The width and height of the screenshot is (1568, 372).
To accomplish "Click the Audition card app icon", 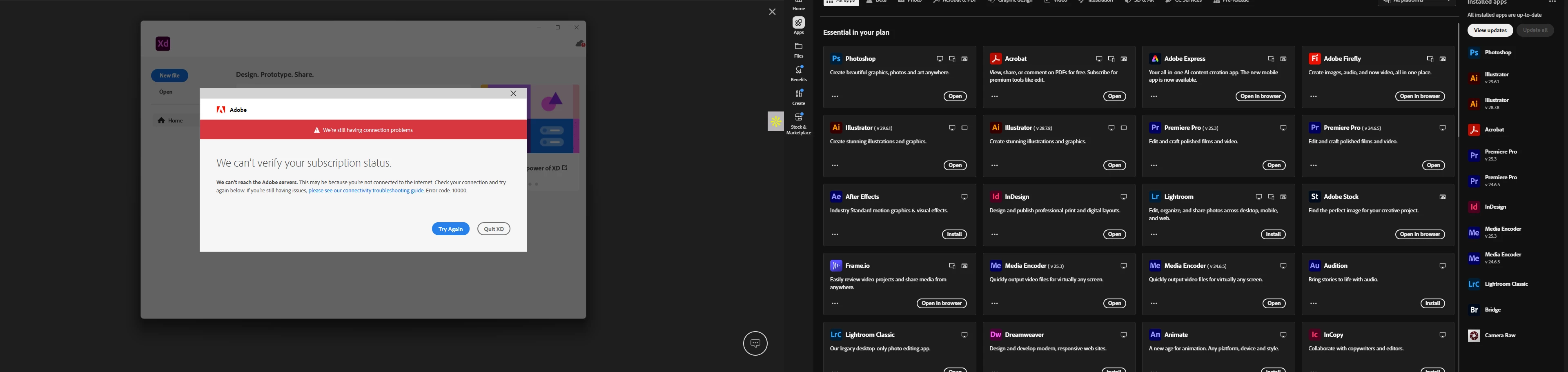I will [x=1314, y=265].
